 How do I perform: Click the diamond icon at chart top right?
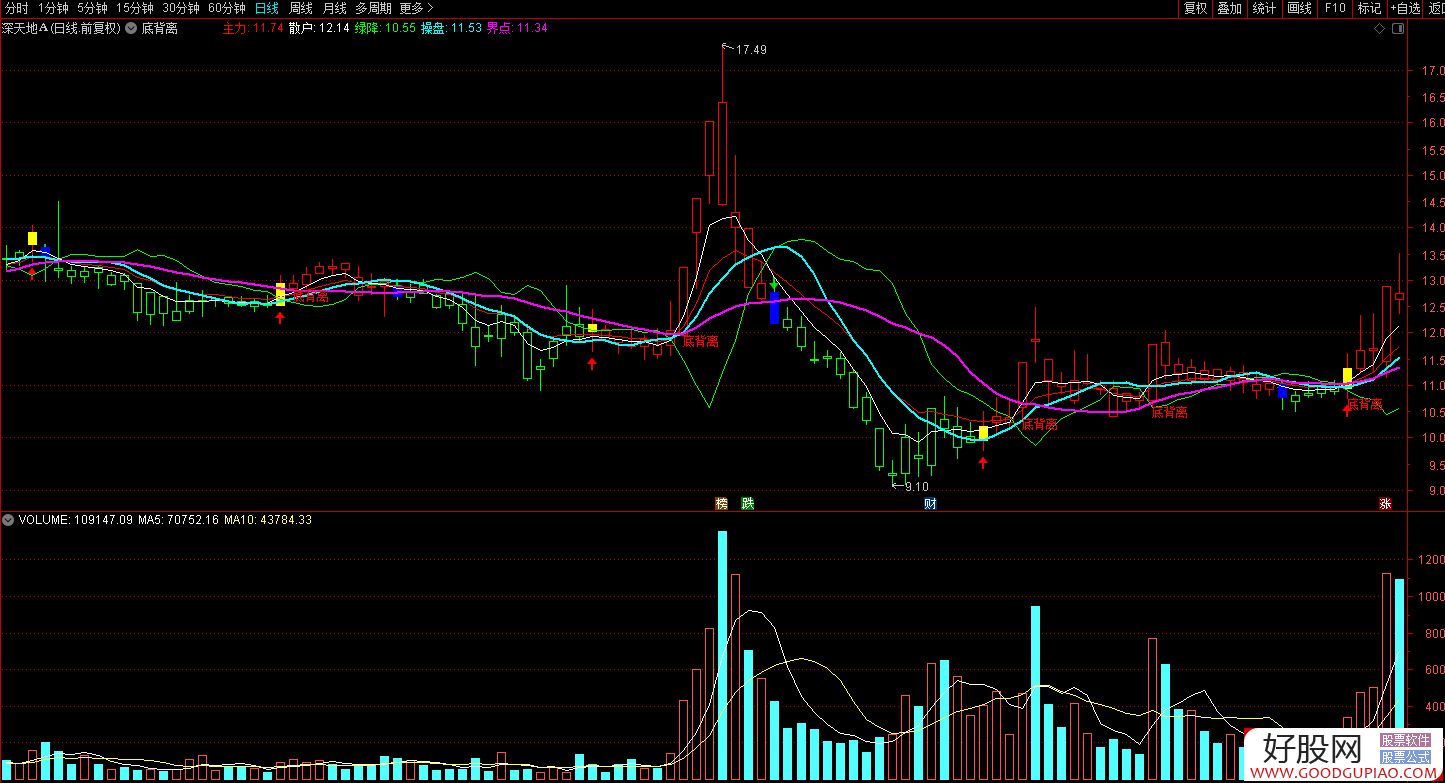[x=1380, y=29]
